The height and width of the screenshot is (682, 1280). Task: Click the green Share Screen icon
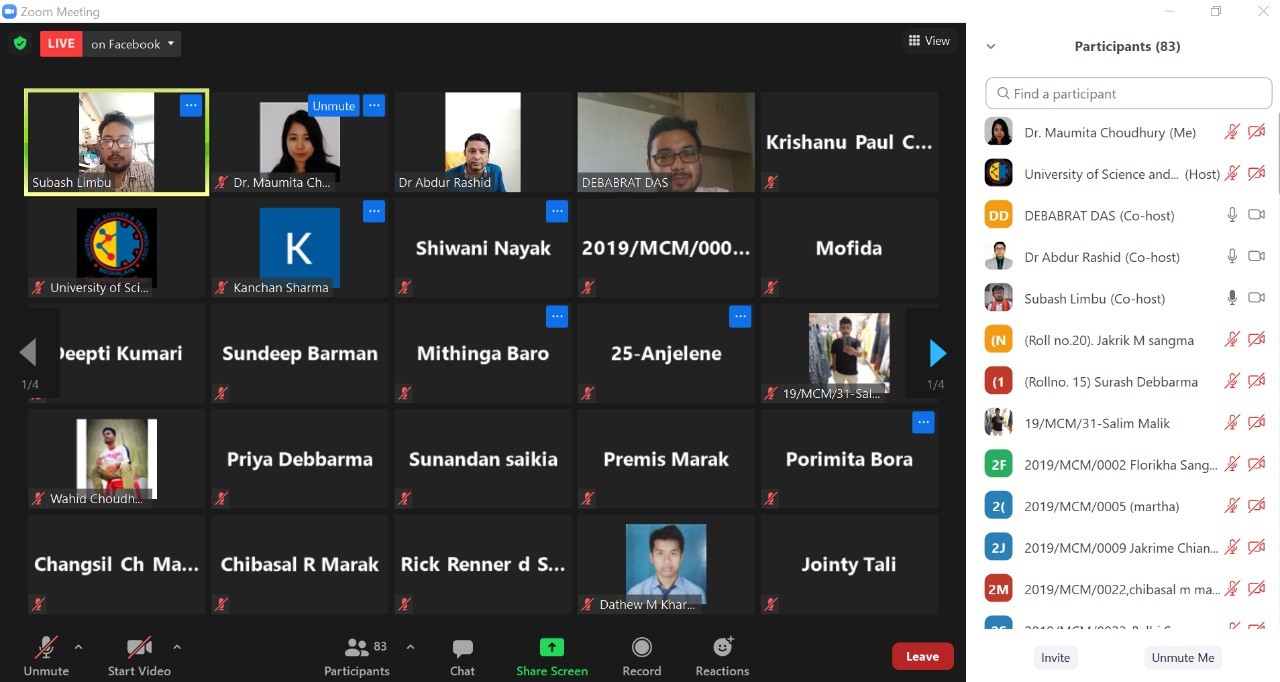552,647
